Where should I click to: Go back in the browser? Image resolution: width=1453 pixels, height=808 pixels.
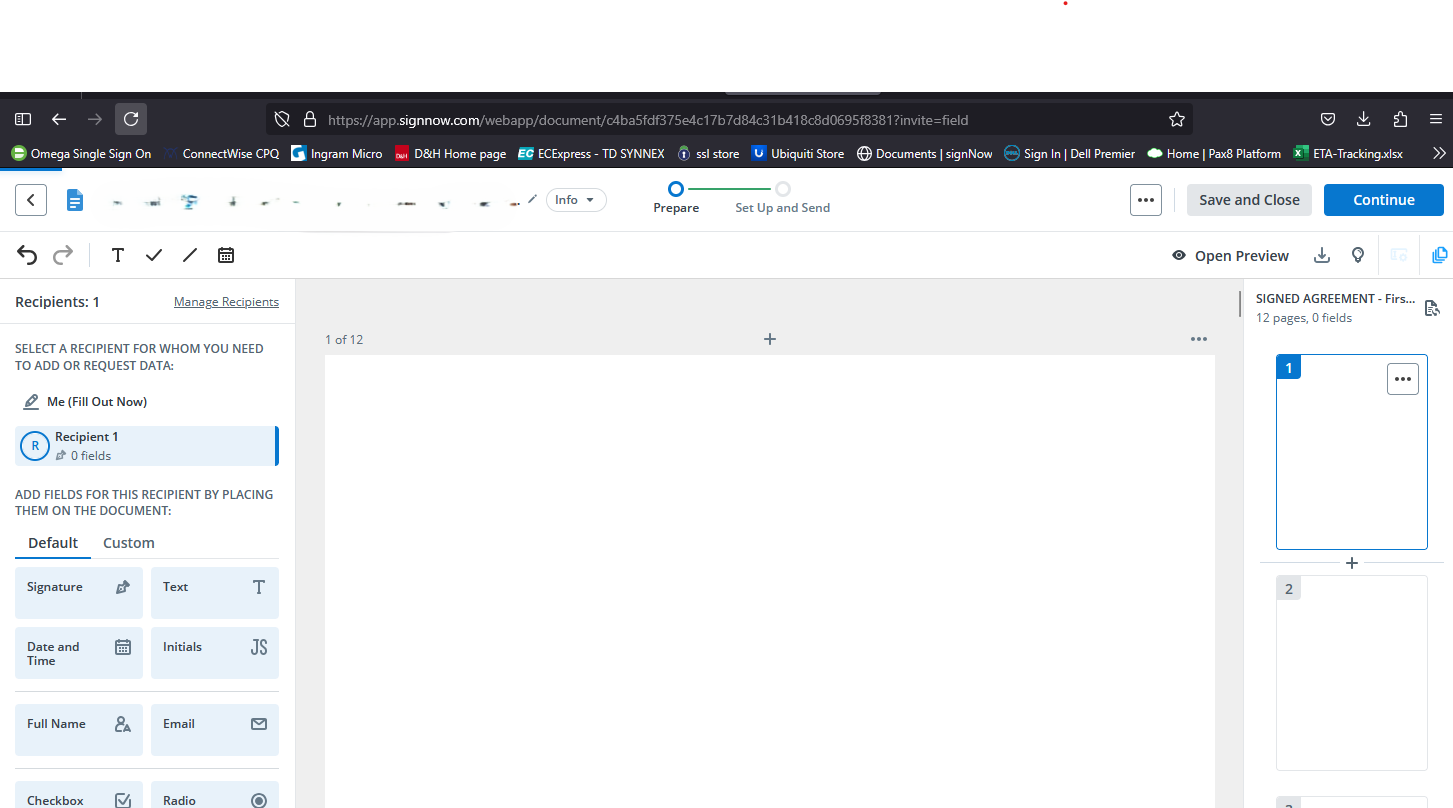point(59,119)
